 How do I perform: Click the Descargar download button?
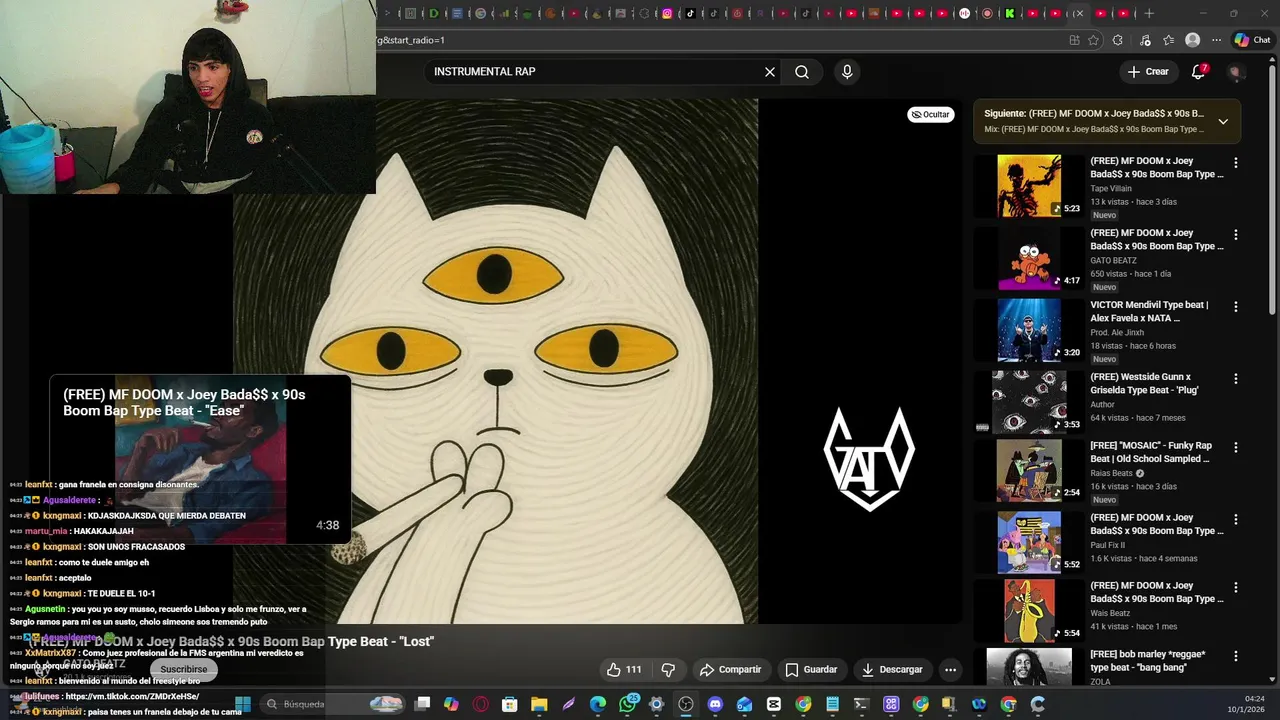pyautogui.click(x=892, y=670)
